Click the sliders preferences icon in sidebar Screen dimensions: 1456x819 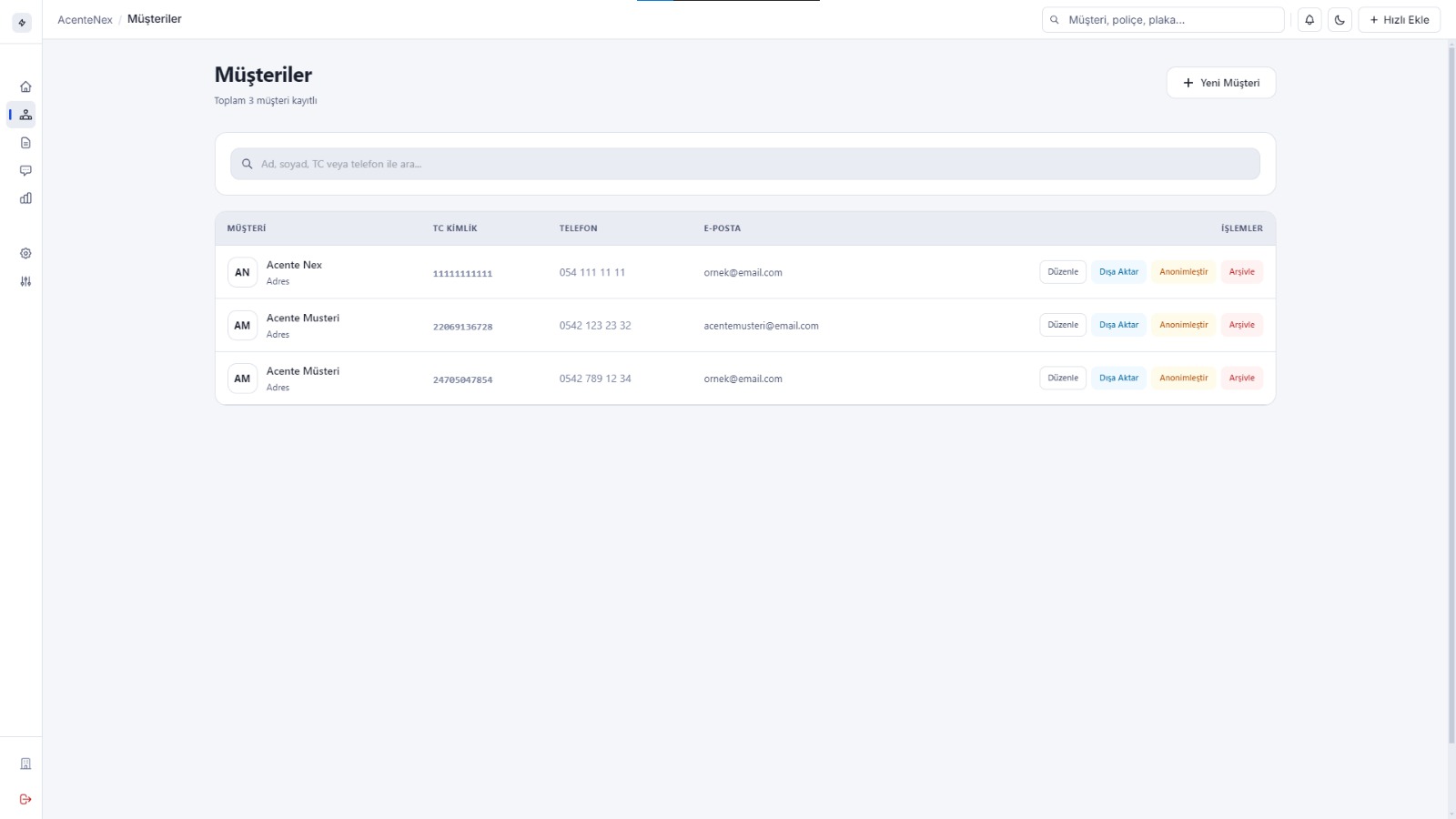[x=25, y=281]
